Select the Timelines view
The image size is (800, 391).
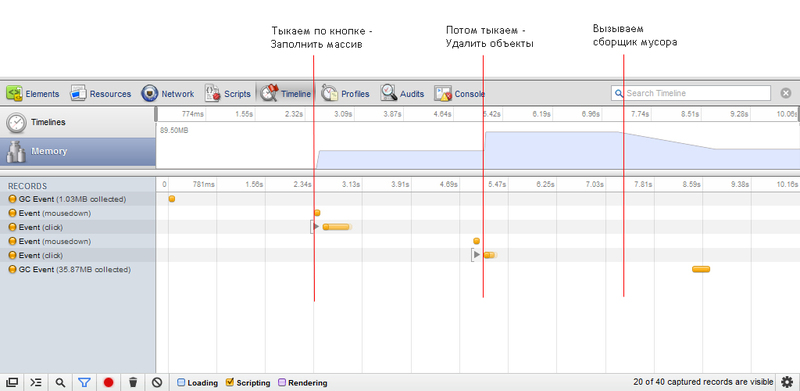click(x=78, y=123)
